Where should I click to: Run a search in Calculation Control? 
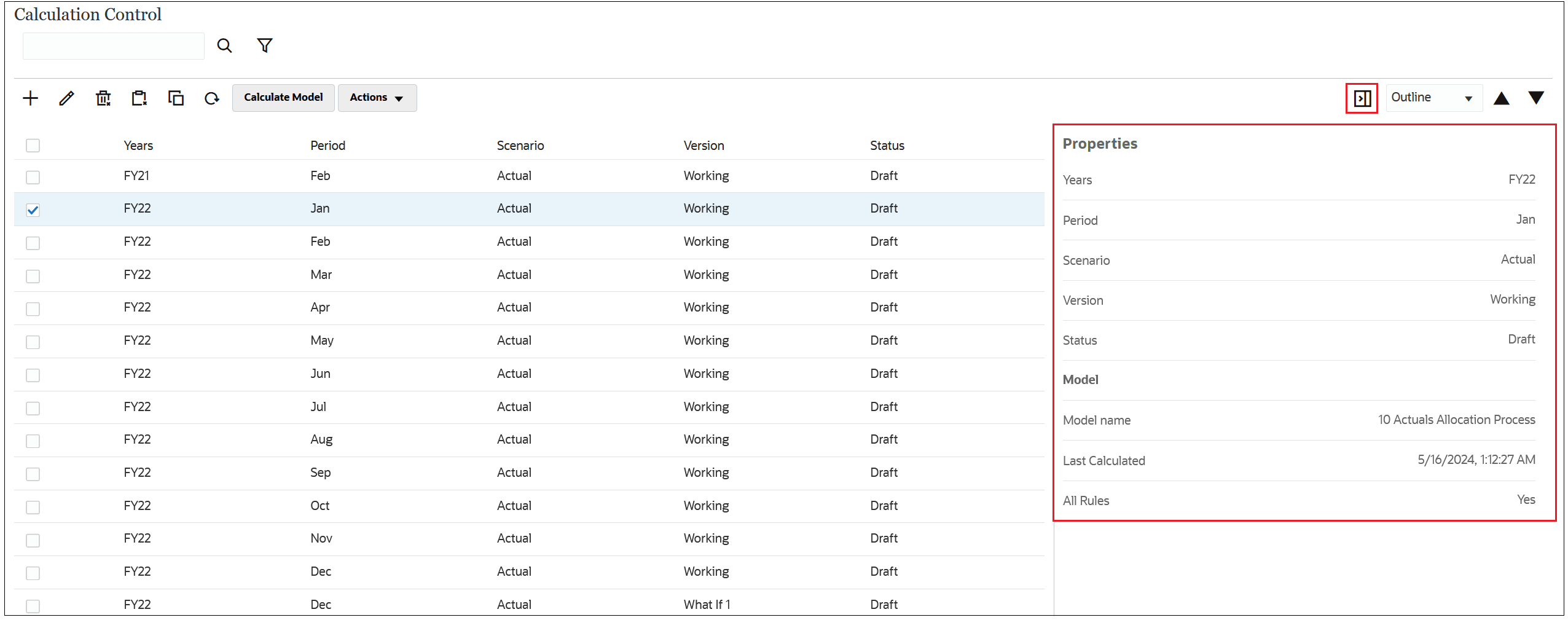pos(224,45)
